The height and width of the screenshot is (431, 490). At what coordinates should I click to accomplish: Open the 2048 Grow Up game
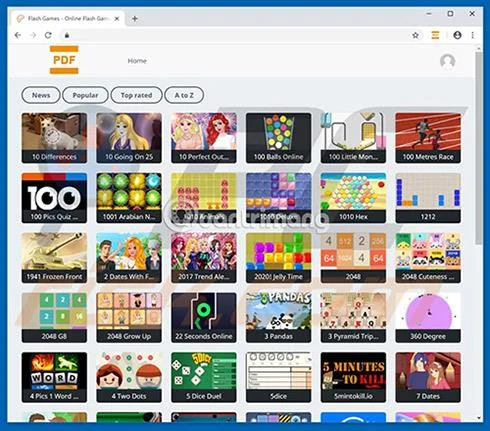tap(129, 317)
